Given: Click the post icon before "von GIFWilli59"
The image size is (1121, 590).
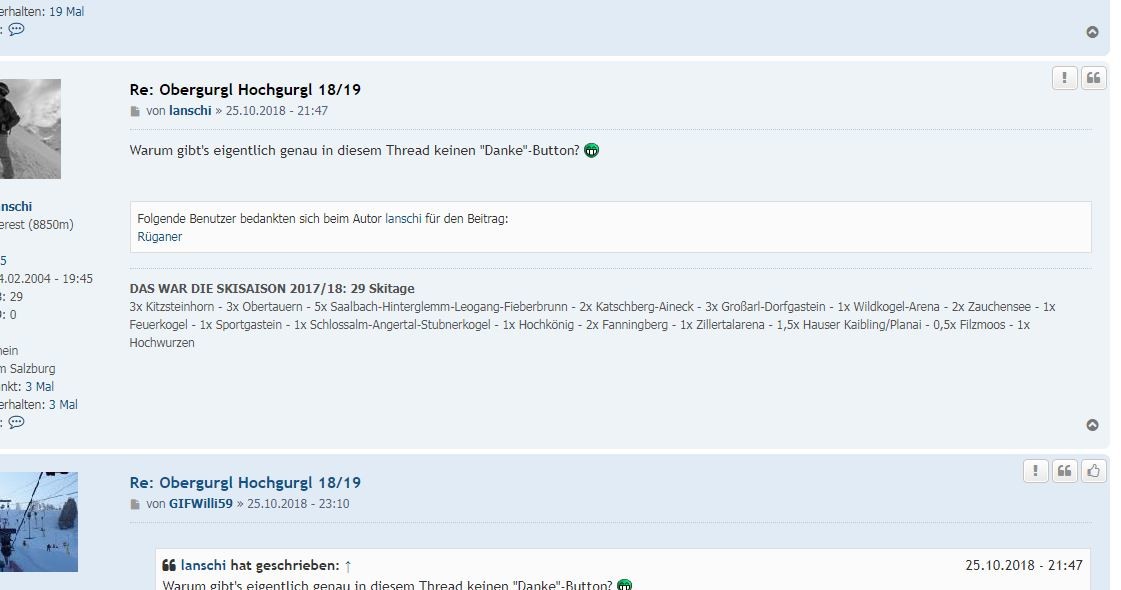Looking at the screenshot, I should (x=135, y=505).
